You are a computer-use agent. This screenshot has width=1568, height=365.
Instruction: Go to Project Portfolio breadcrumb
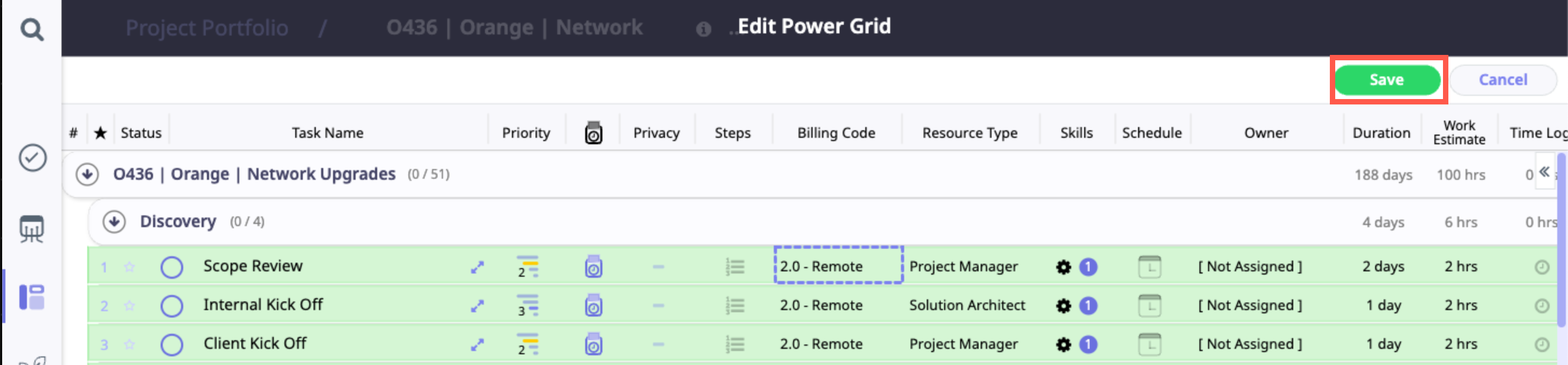pyautogui.click(x=206, y=28)
